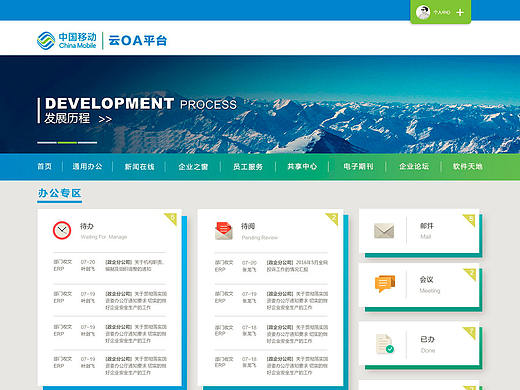The width and height of the screenshot is (520, 390).
Task: Open the 新闻在线 menu
Action: (x=139, y=167)
